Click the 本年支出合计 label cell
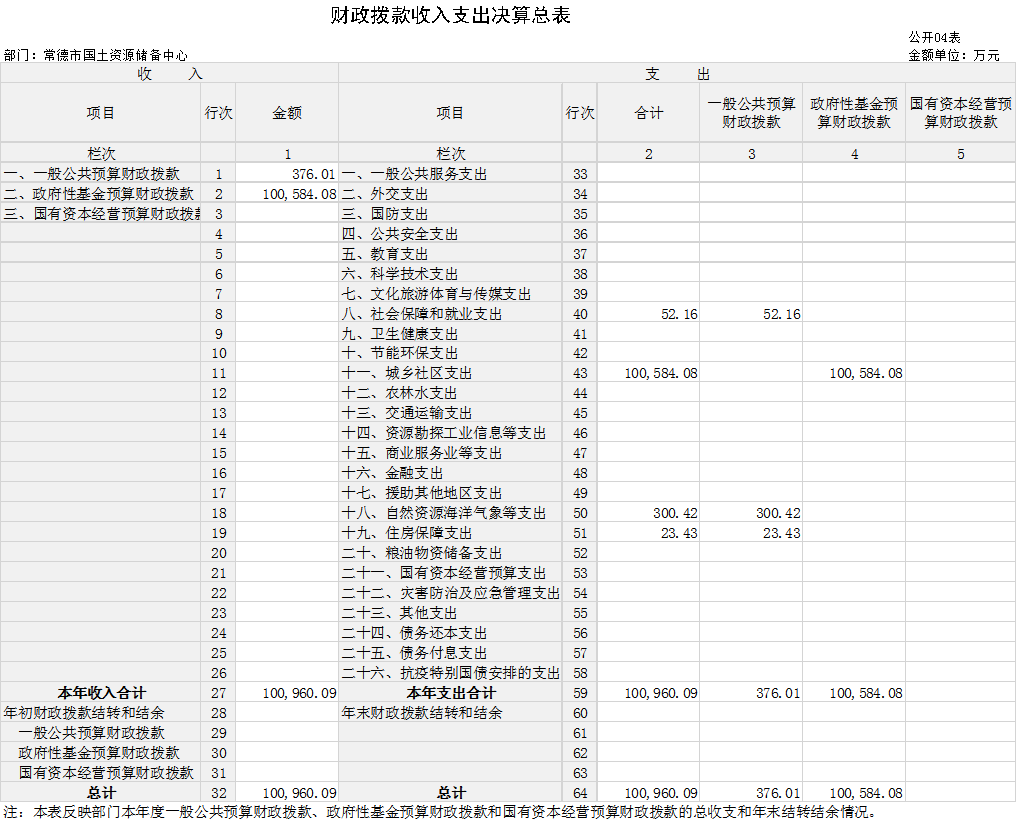 (450, 693)
